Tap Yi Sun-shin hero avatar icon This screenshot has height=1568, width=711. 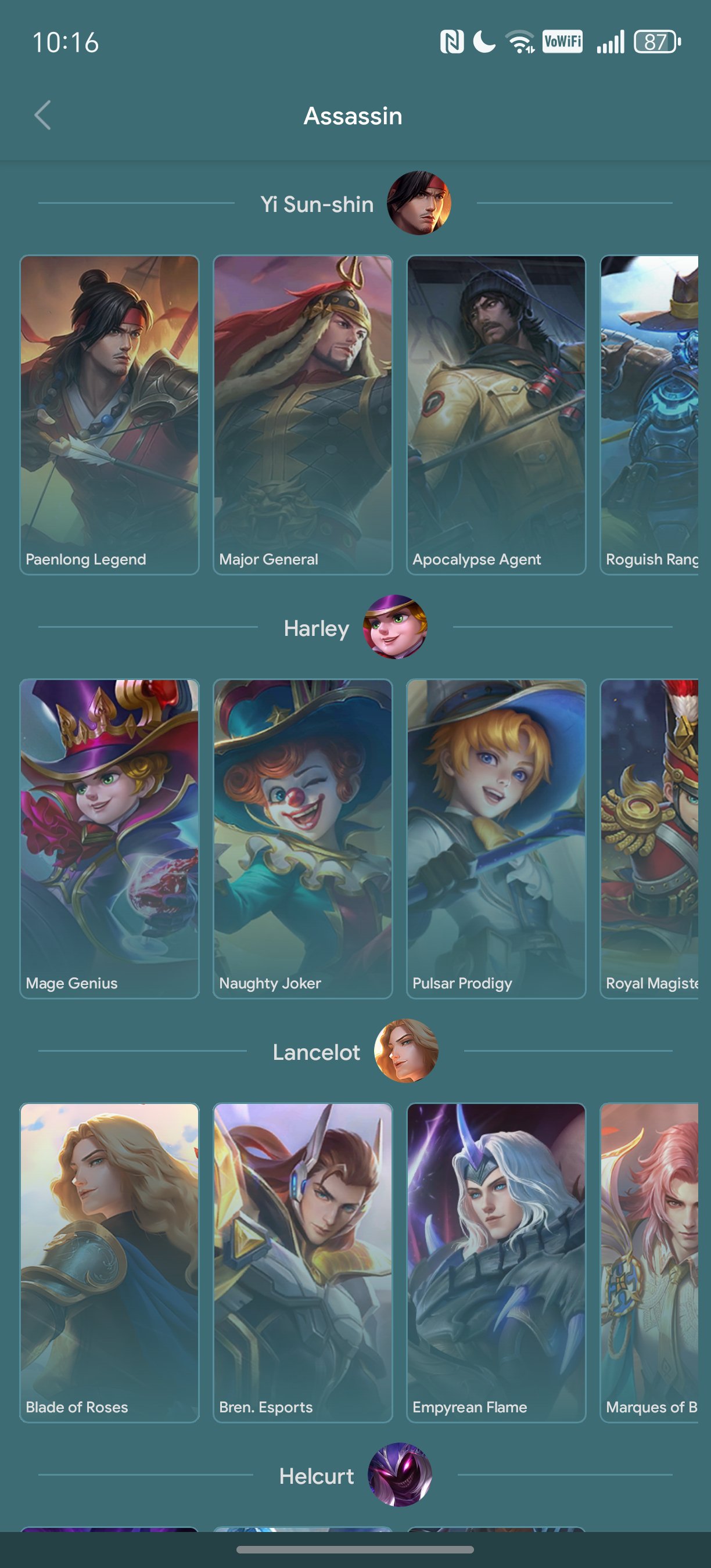(x=419, y=203)
